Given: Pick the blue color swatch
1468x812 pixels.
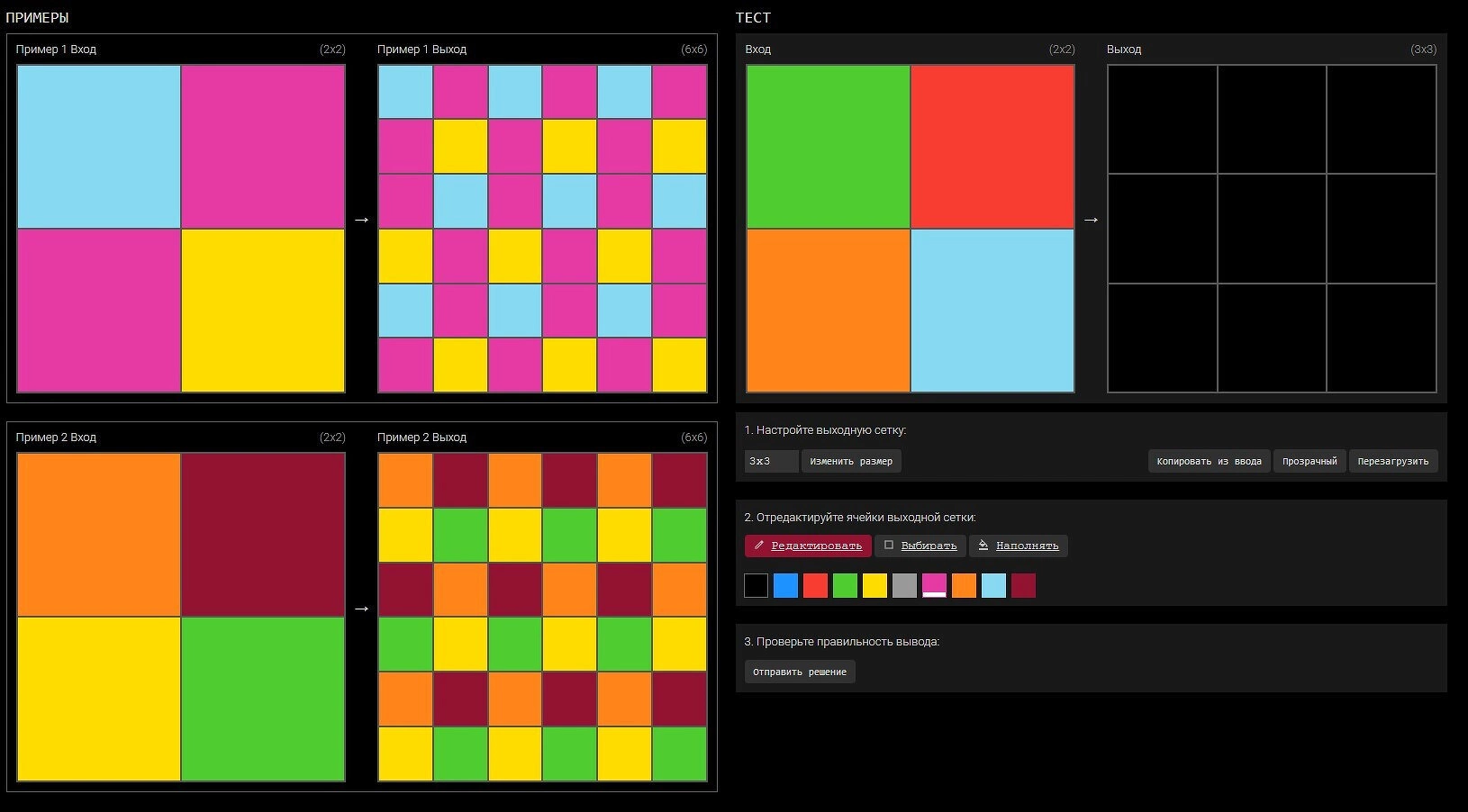Looking at the screenshot, I should click(786, 585).
